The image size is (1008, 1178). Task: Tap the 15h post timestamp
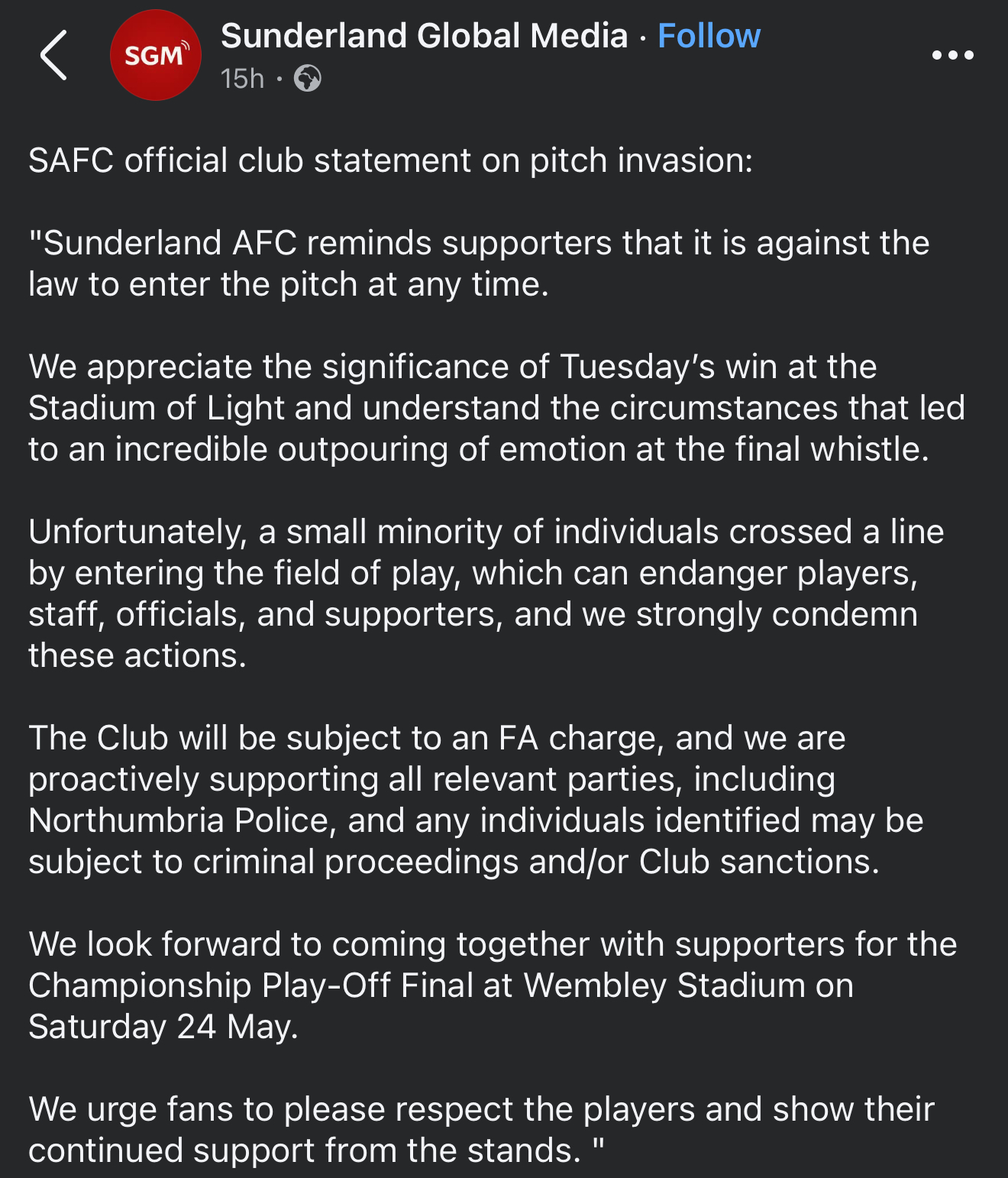(x=242, y=78)
